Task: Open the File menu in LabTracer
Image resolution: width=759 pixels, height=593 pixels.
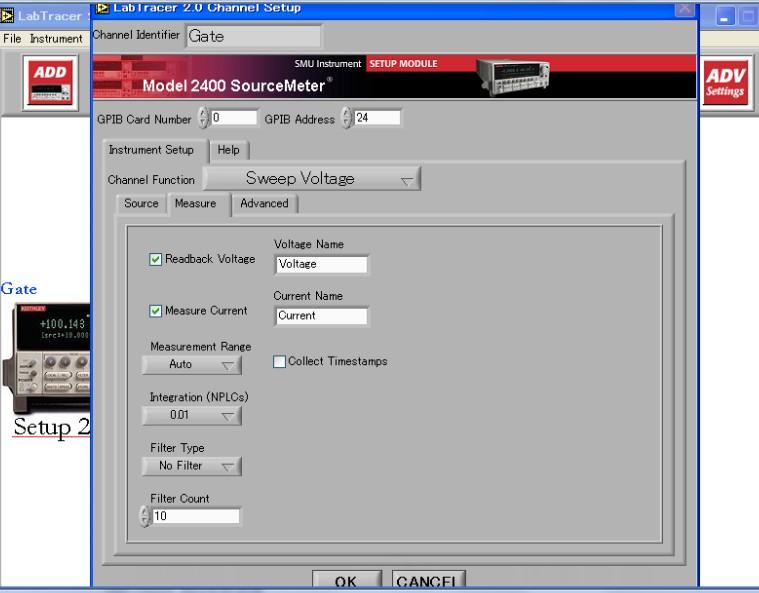Action: click(x=12, y=39)
